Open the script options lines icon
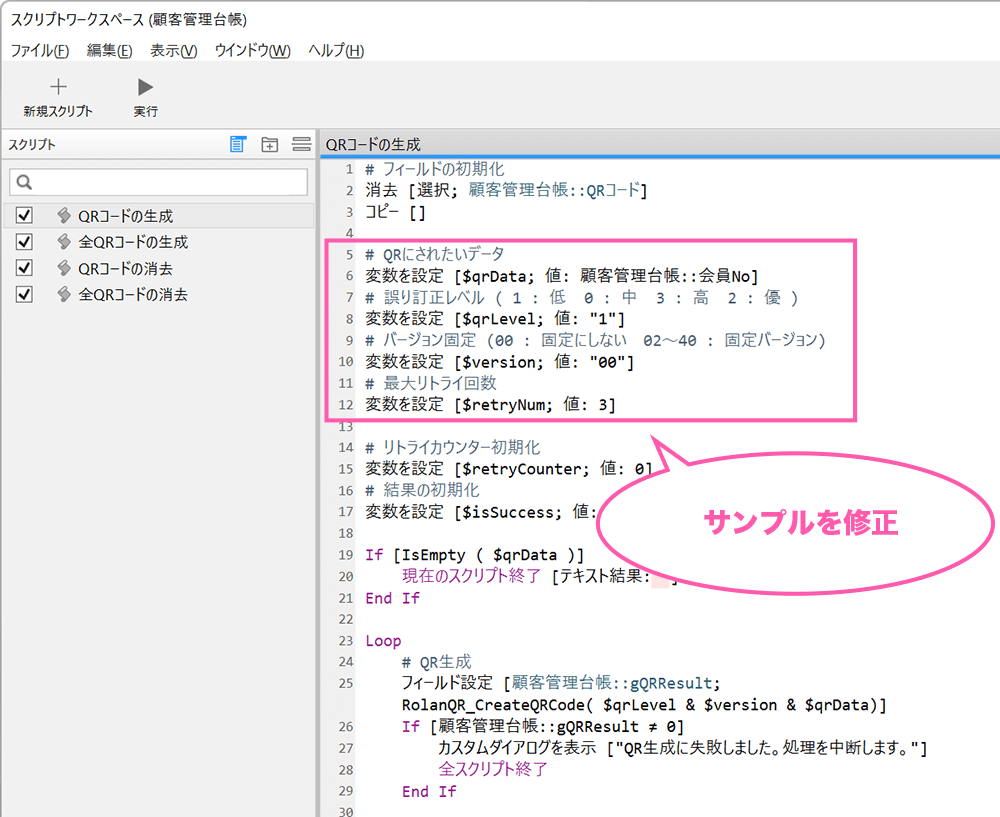The height and width of the screenshot is (817, 1000). tap(301, 144)
